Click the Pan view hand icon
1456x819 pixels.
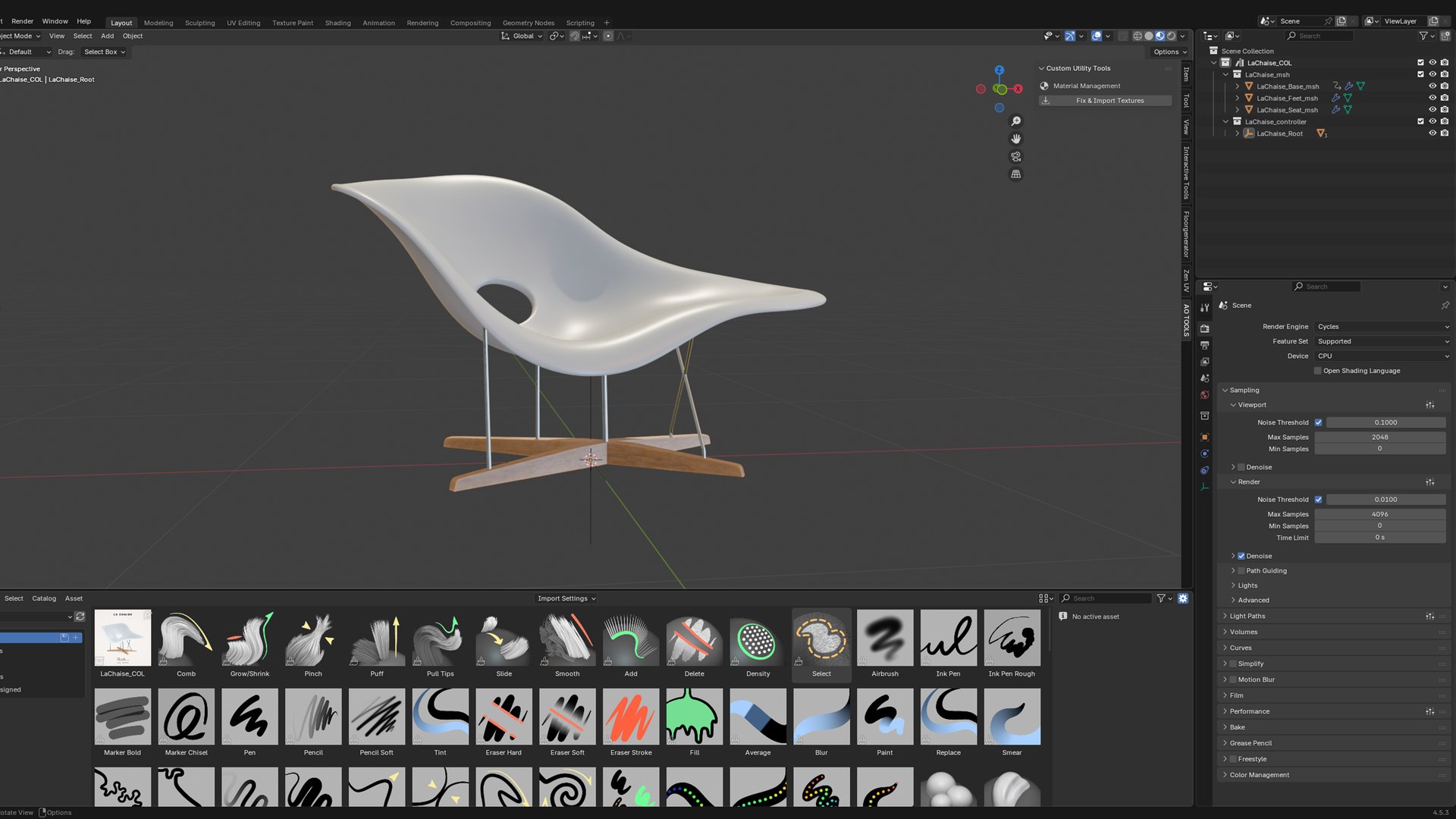pos(1016,139)
